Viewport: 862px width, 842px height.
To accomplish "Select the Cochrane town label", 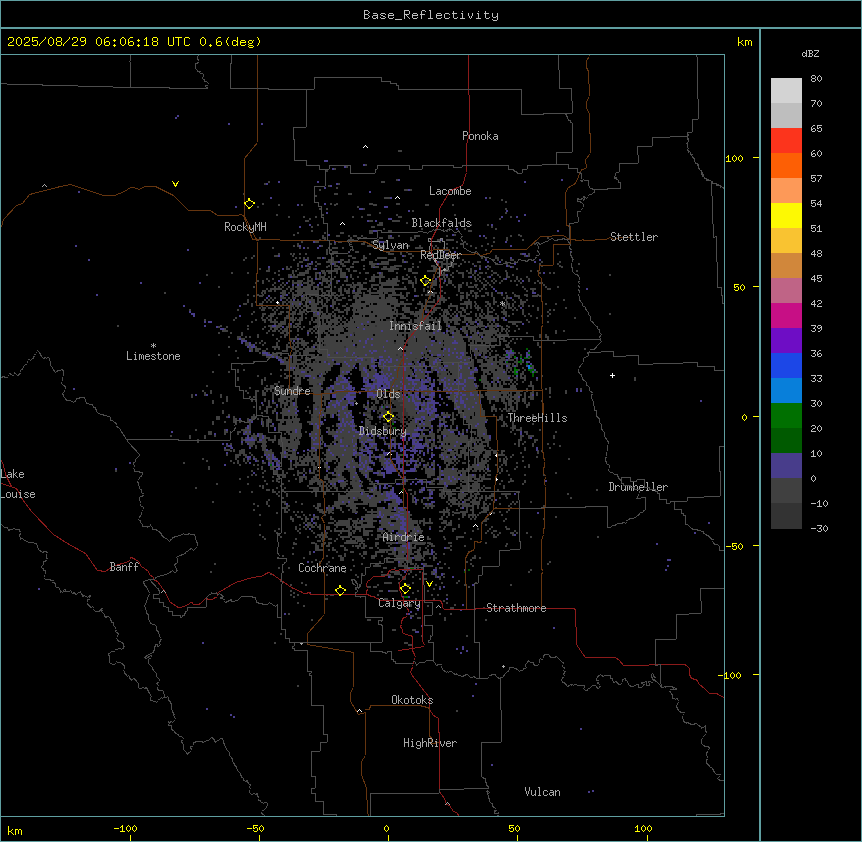I will 322,568.
